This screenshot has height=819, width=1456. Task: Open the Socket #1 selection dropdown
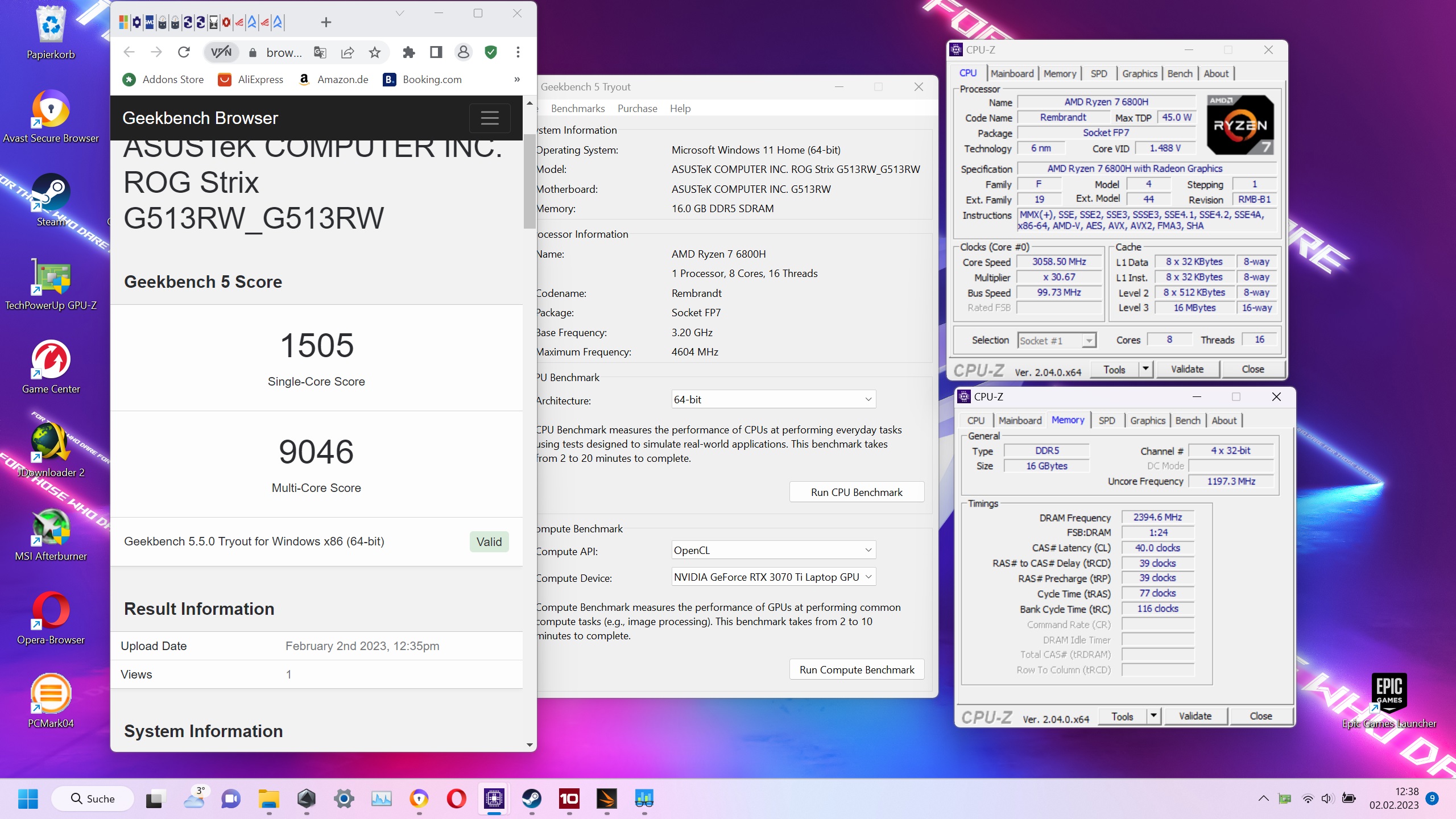tap(1057, 340)
